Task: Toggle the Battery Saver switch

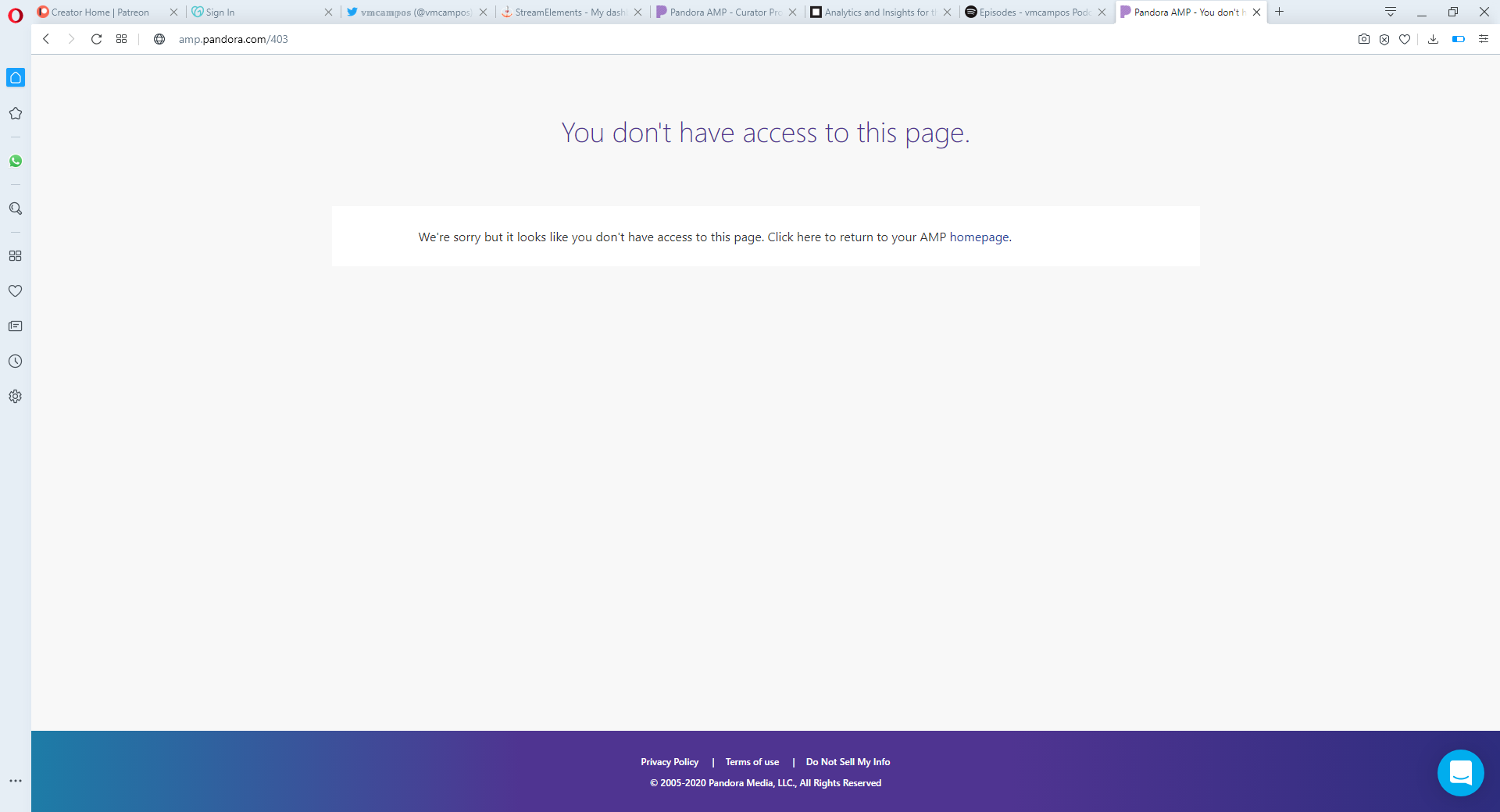Action: pos(1458,39)
